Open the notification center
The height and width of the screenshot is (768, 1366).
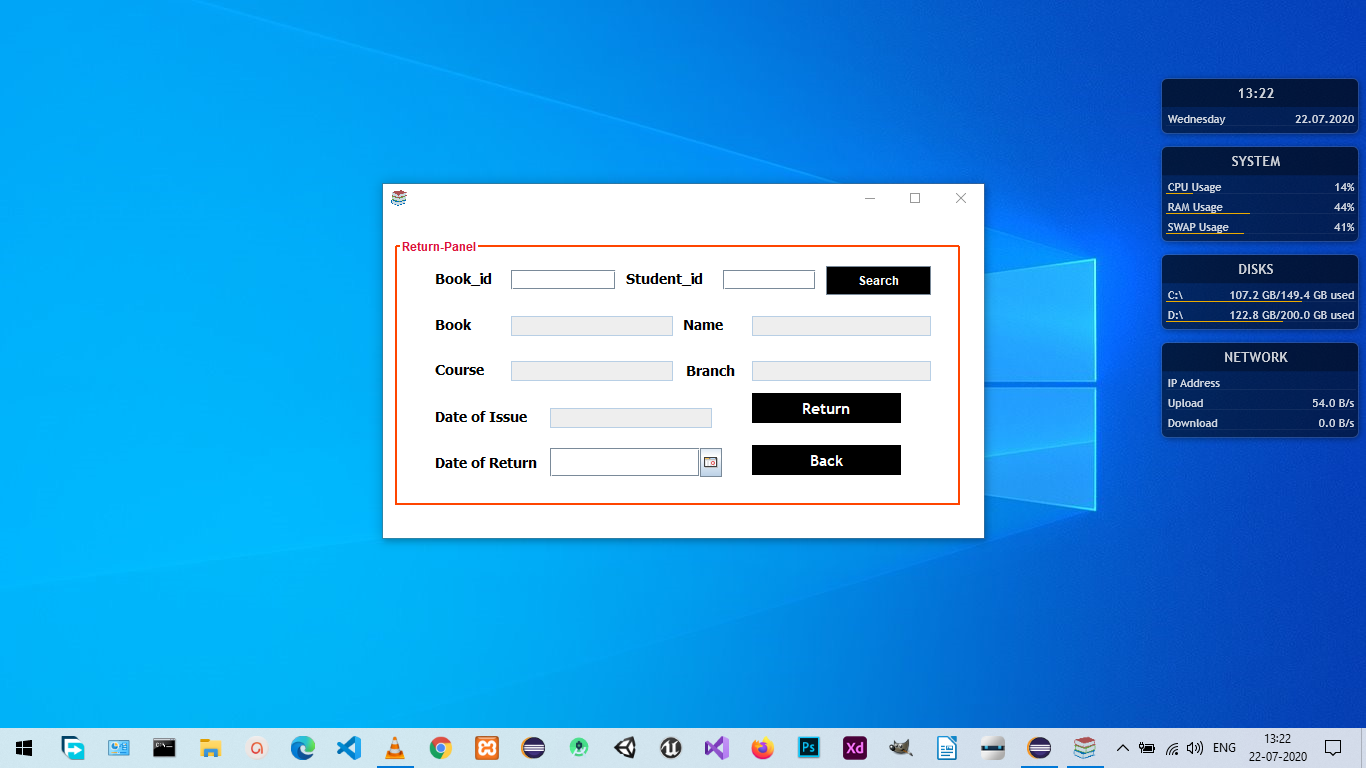pyautogui.click(x=1333, y=747)
